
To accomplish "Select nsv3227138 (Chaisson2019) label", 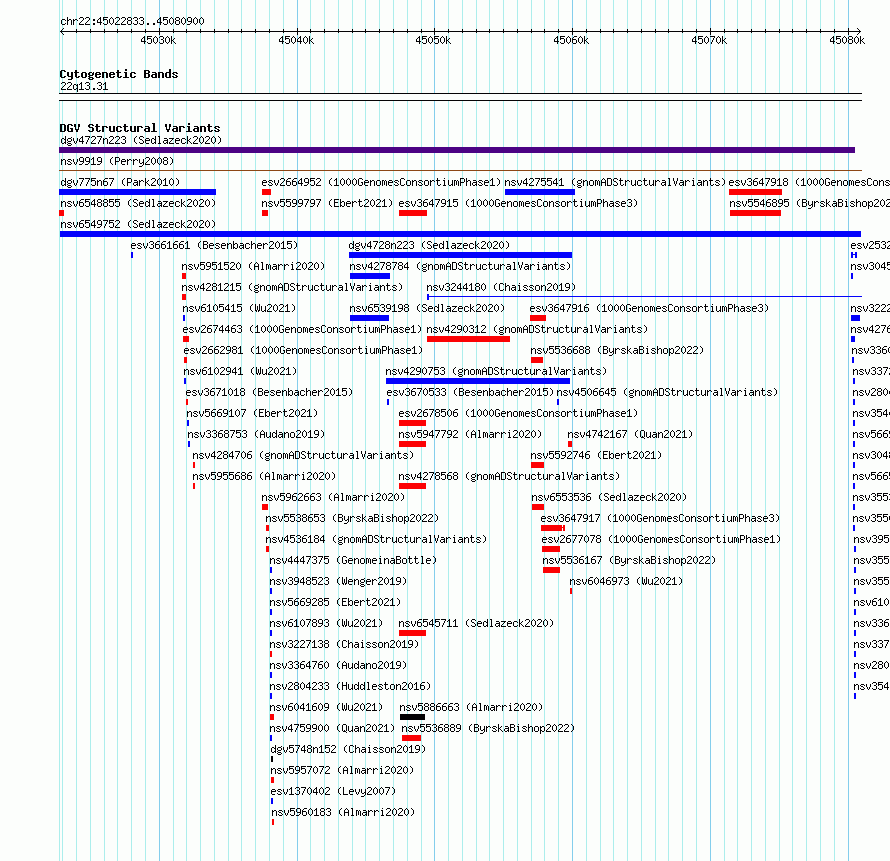I will coord(344,644).
